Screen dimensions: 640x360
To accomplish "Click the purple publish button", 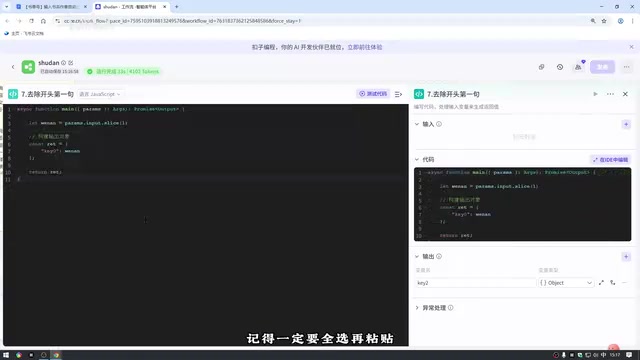I will point(602,67).
